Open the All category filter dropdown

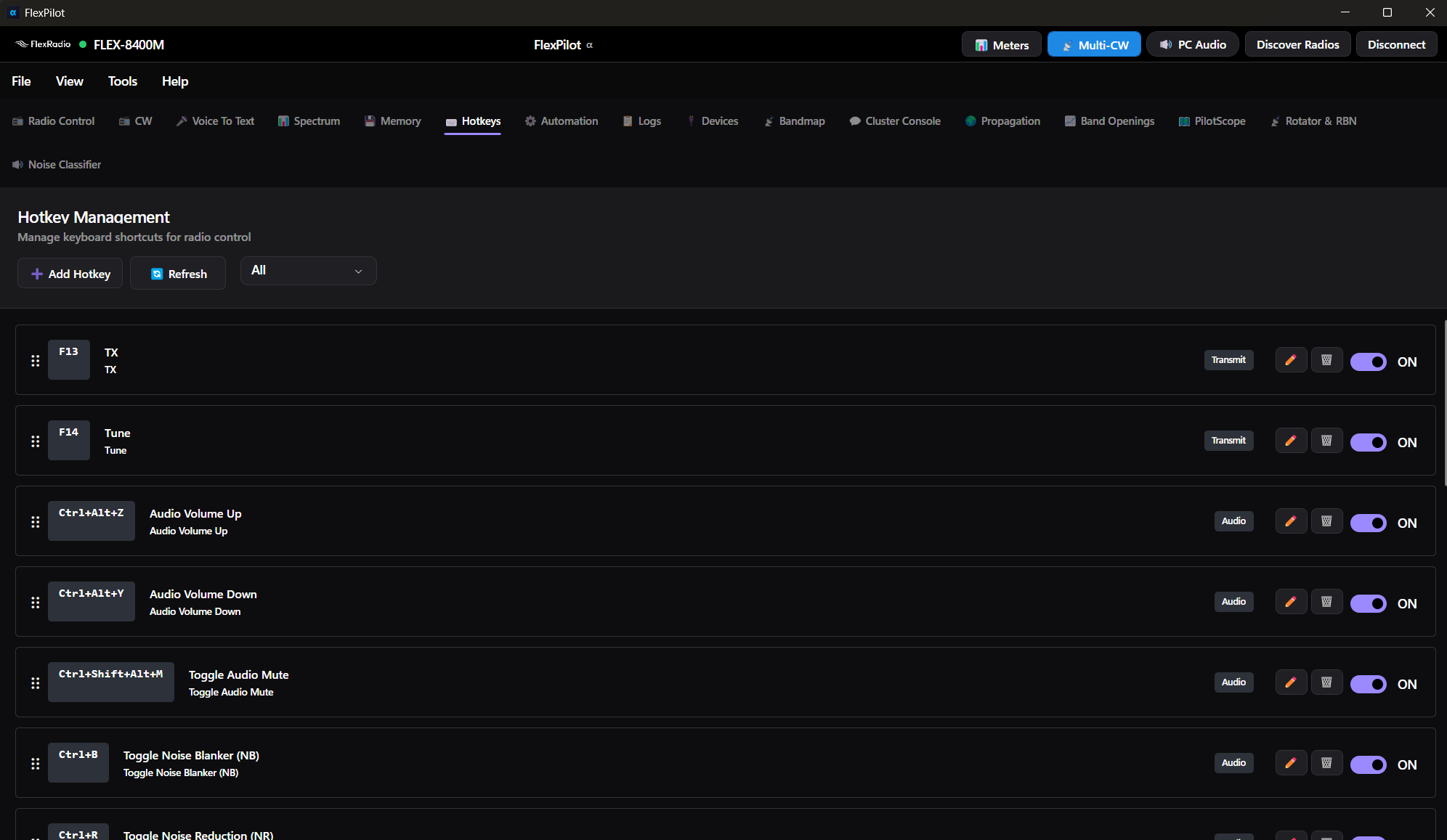point(308,271)
